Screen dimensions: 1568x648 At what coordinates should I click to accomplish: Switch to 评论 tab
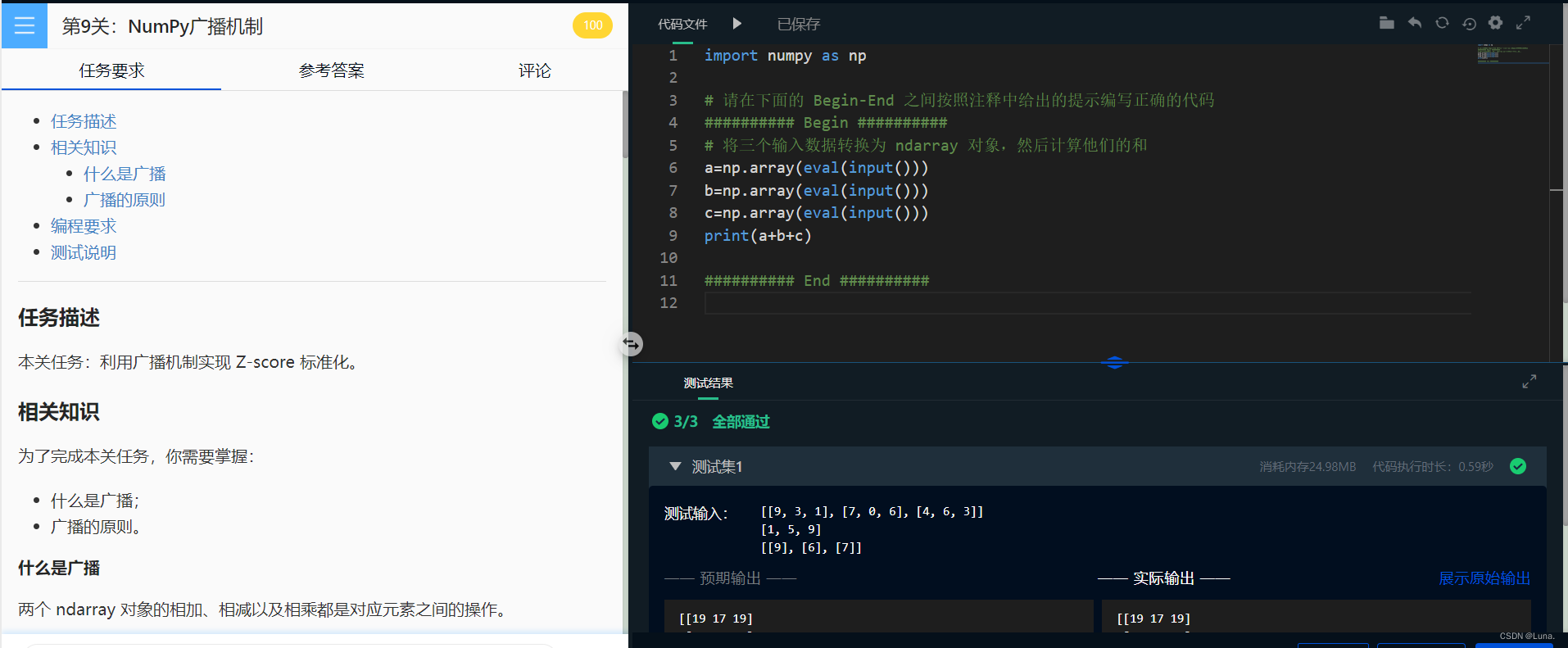pos(534,70)
